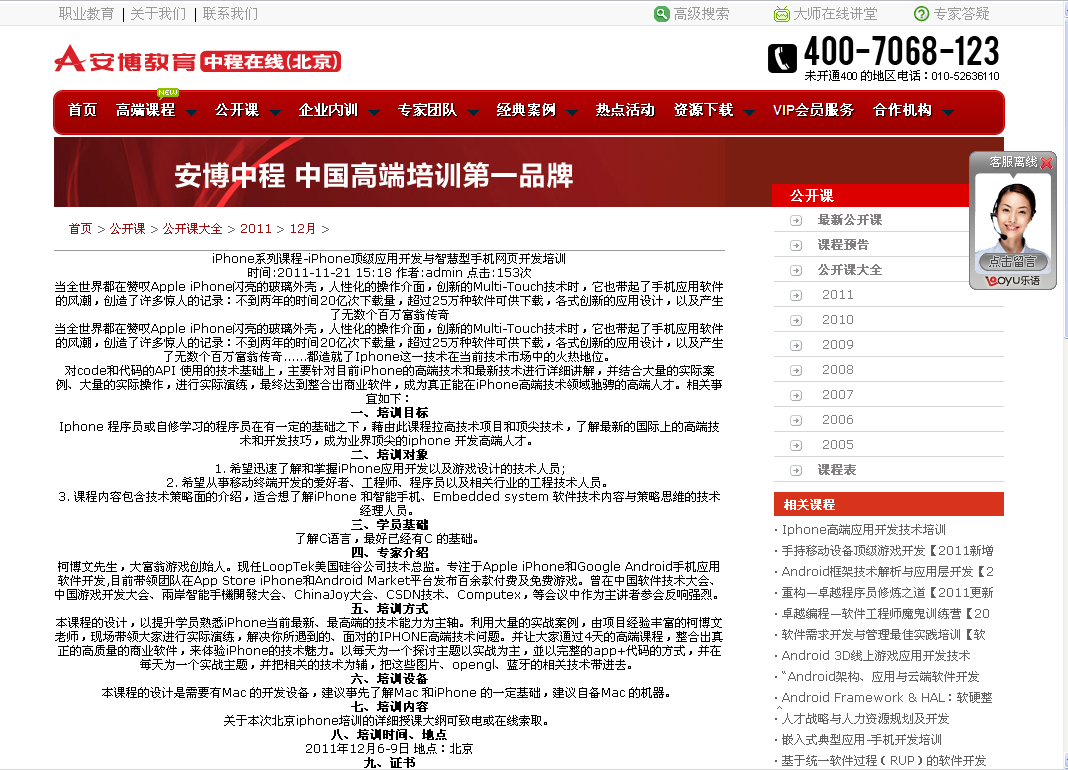Click 12月 in the breadcrumb
This screenshot has height=770, width=1068.
[x=303, y=229]
